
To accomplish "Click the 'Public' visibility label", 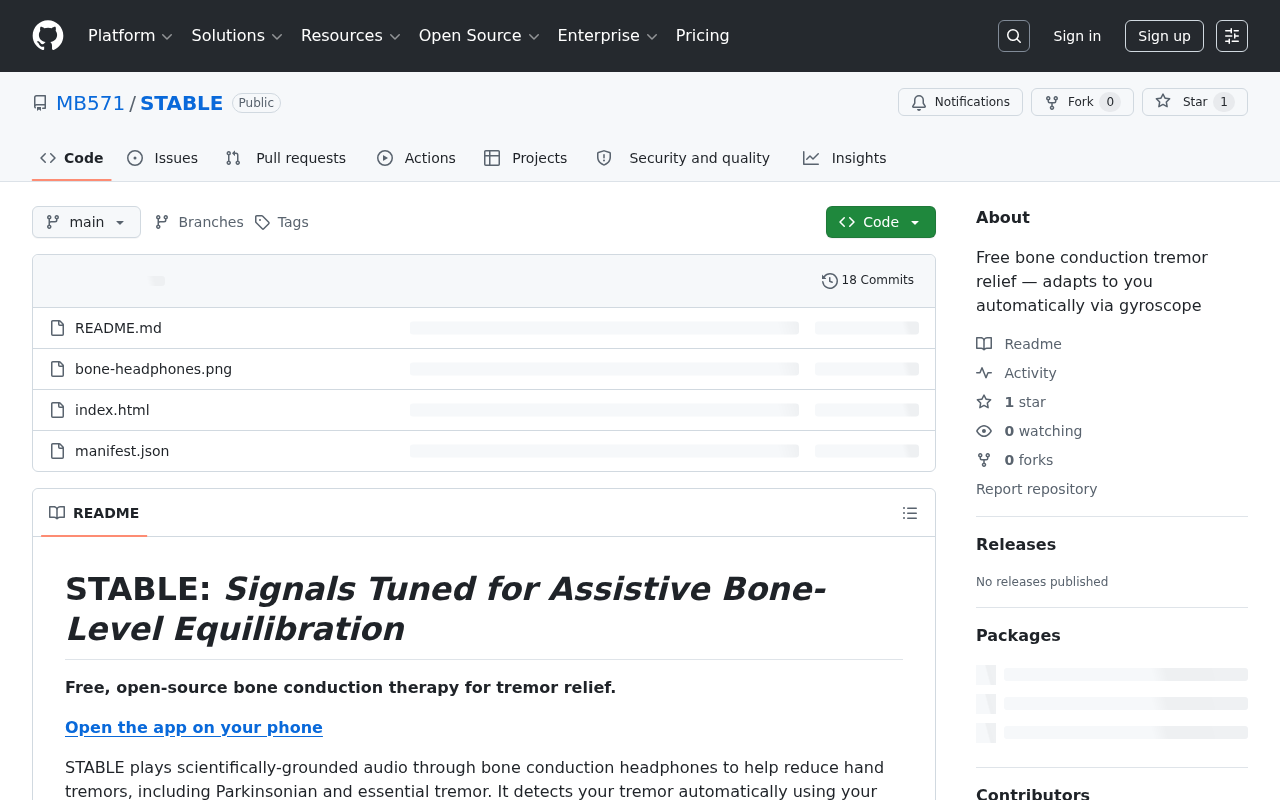I will tap(256, 103).
